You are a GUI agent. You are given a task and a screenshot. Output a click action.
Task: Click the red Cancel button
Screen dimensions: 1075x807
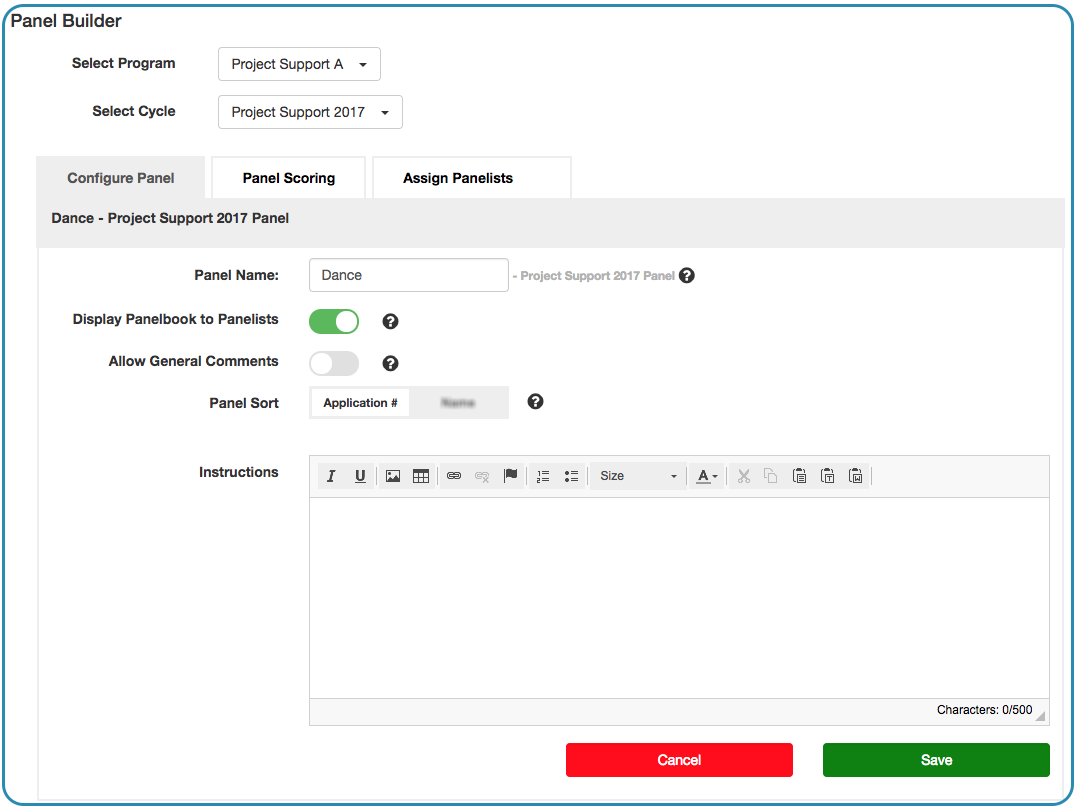(x=679, y=760)
